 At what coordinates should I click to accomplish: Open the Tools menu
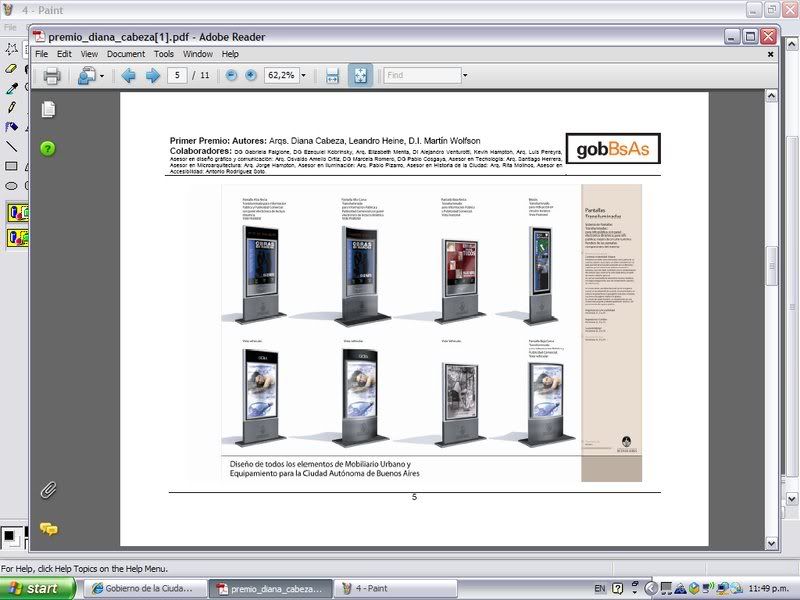point(164,54)
